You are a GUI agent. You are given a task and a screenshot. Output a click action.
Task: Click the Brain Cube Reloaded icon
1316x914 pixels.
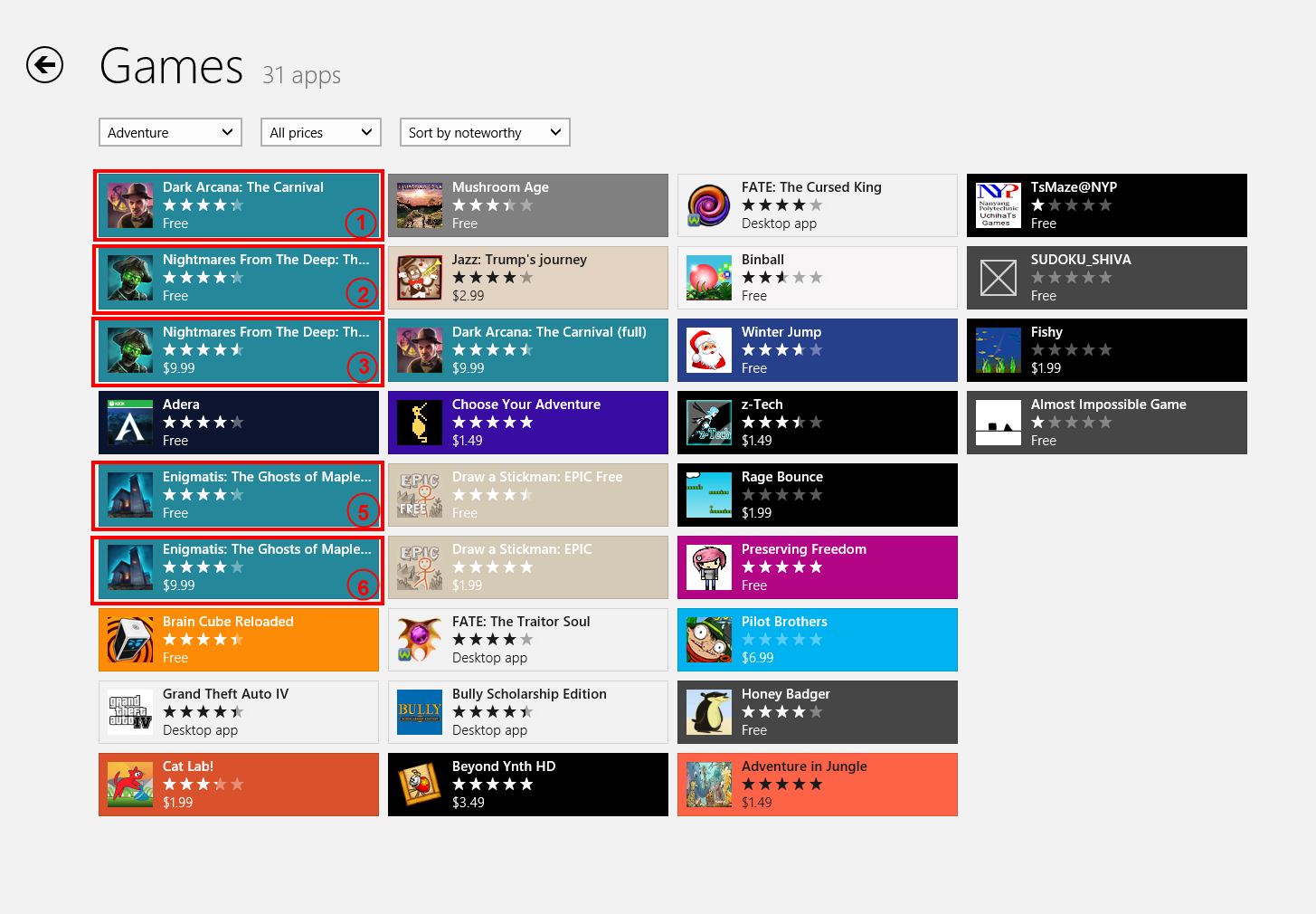tap(129, 640)
